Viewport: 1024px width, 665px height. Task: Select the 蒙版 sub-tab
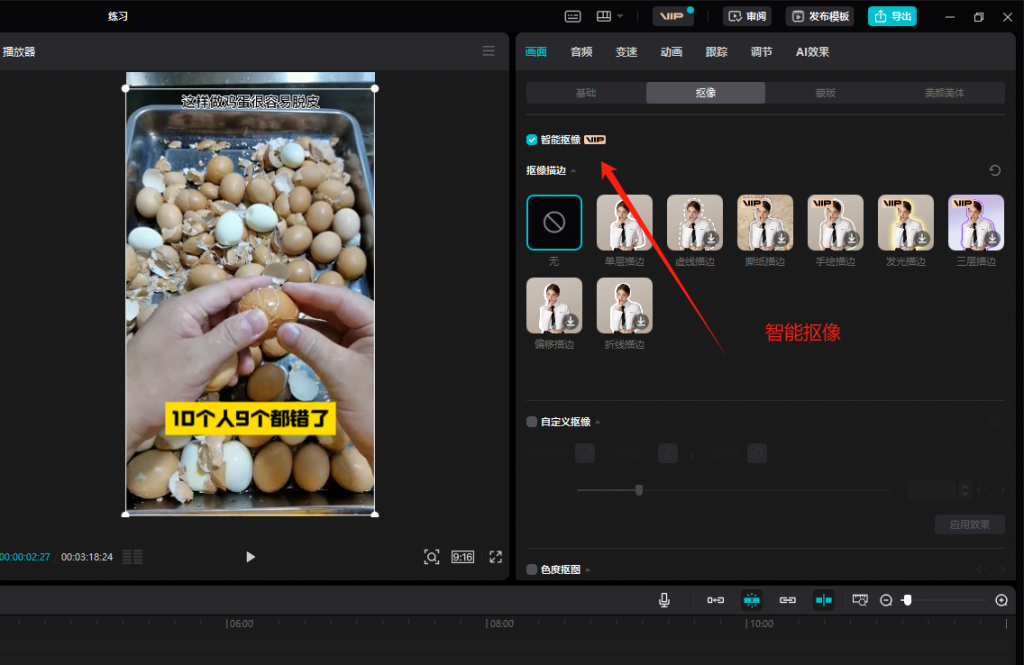(825, 93)
